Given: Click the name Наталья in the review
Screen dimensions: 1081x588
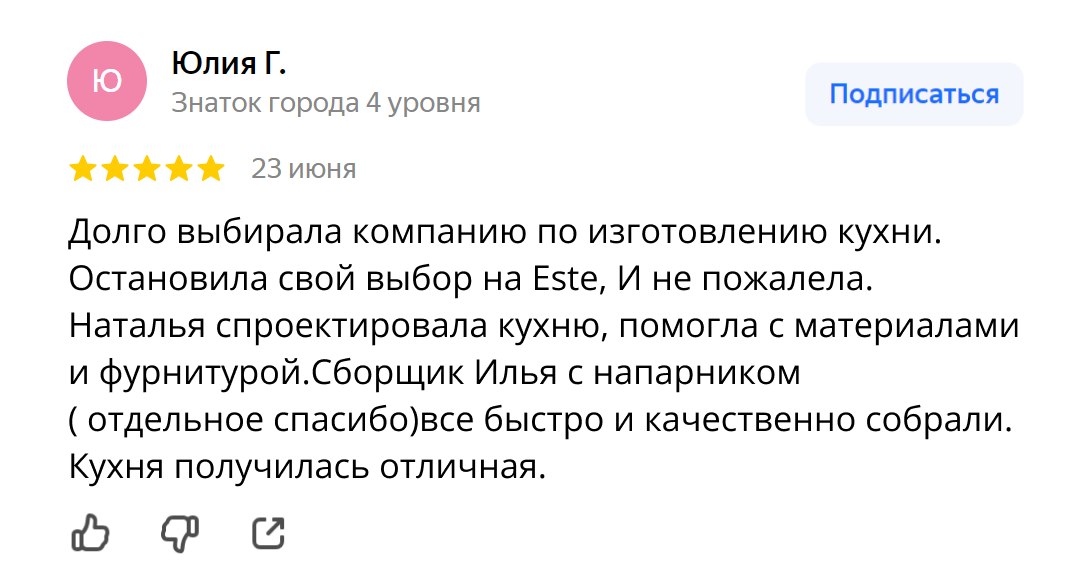Looking at the screenshot, I should tap(137, 326).
